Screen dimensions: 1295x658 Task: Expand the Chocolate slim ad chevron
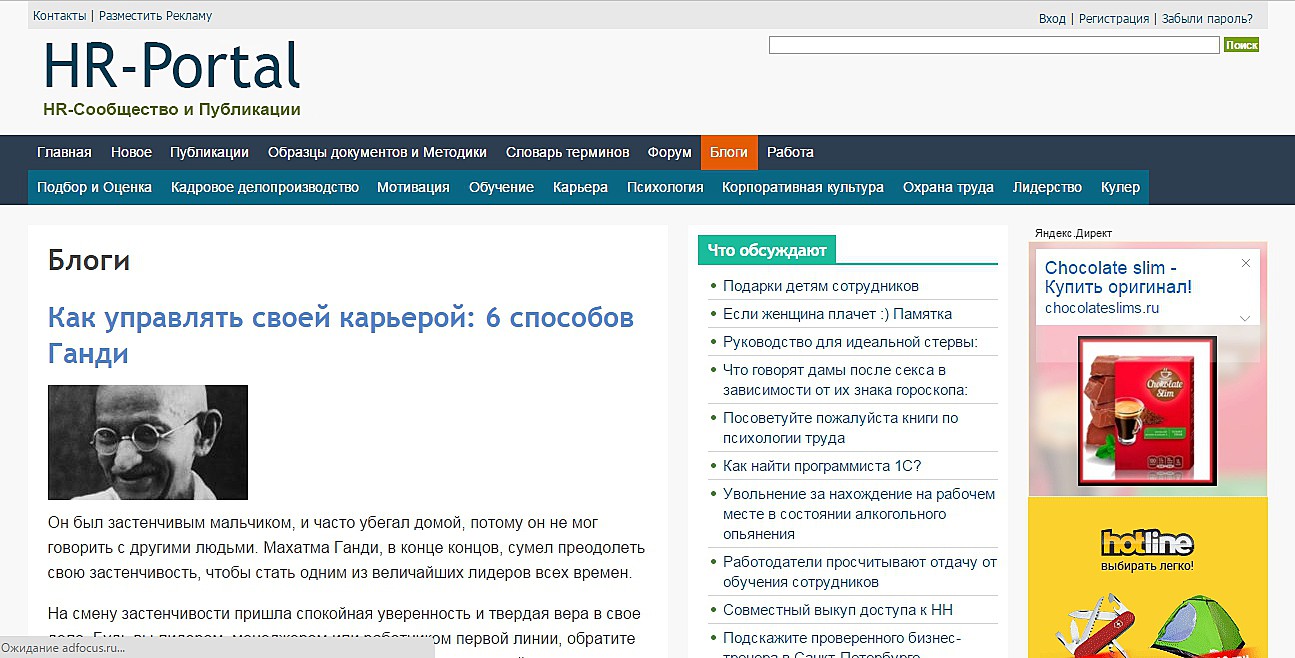tap(1245, 318)
